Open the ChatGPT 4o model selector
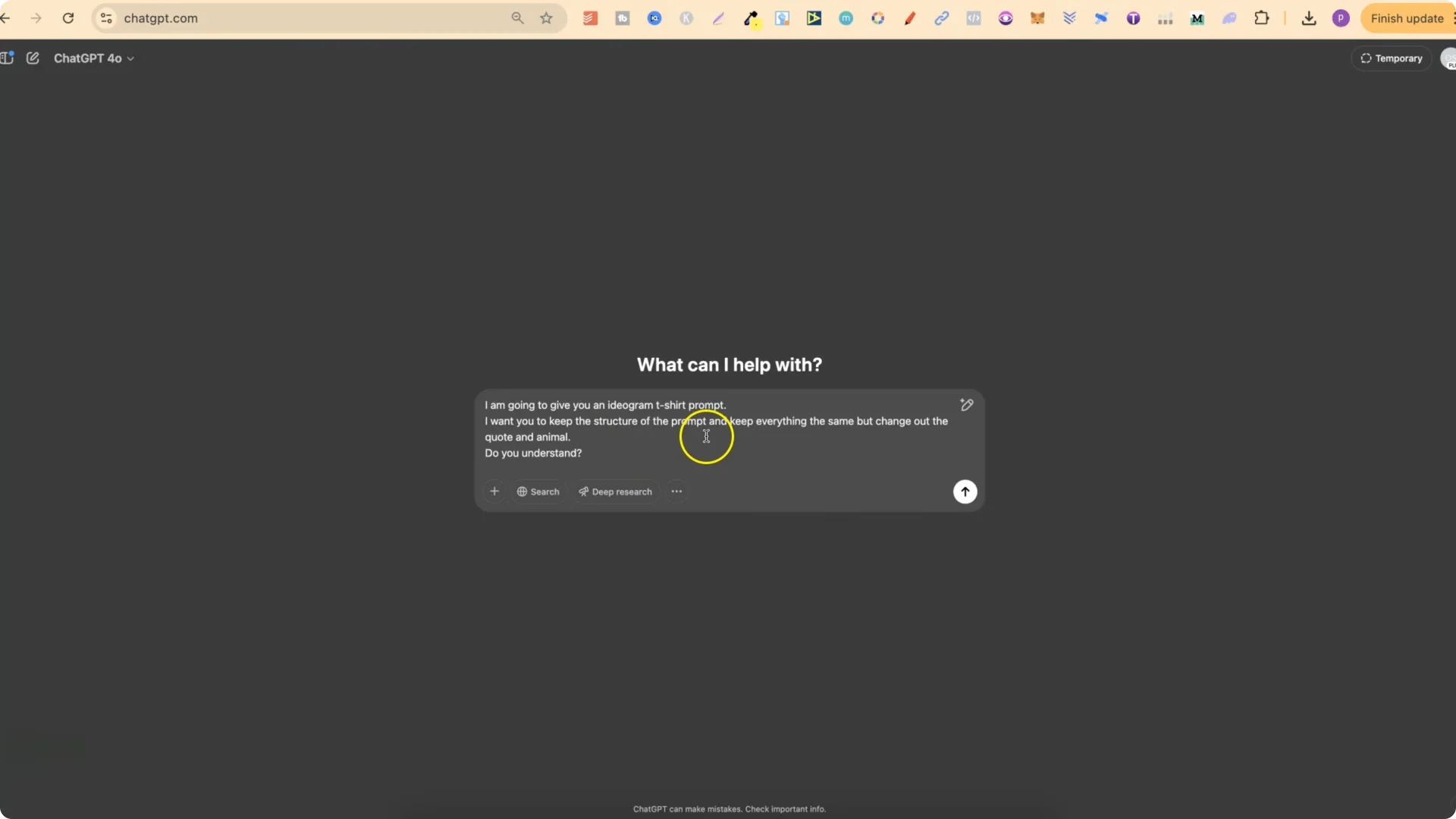Viewport: 1456px width, 819px height. (x=94, y=58)
